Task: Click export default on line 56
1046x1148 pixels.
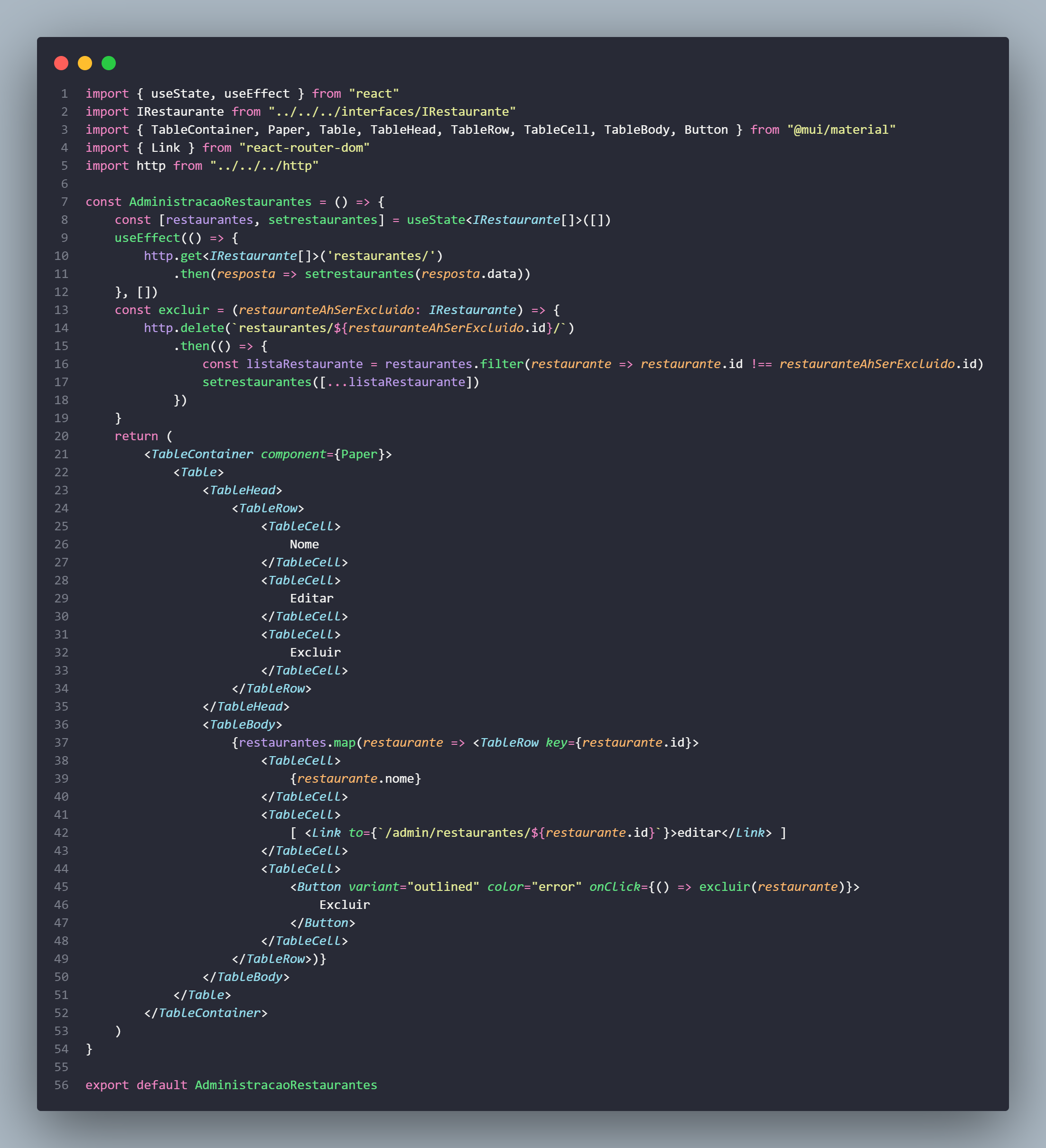Action: tap(136, 1085)
